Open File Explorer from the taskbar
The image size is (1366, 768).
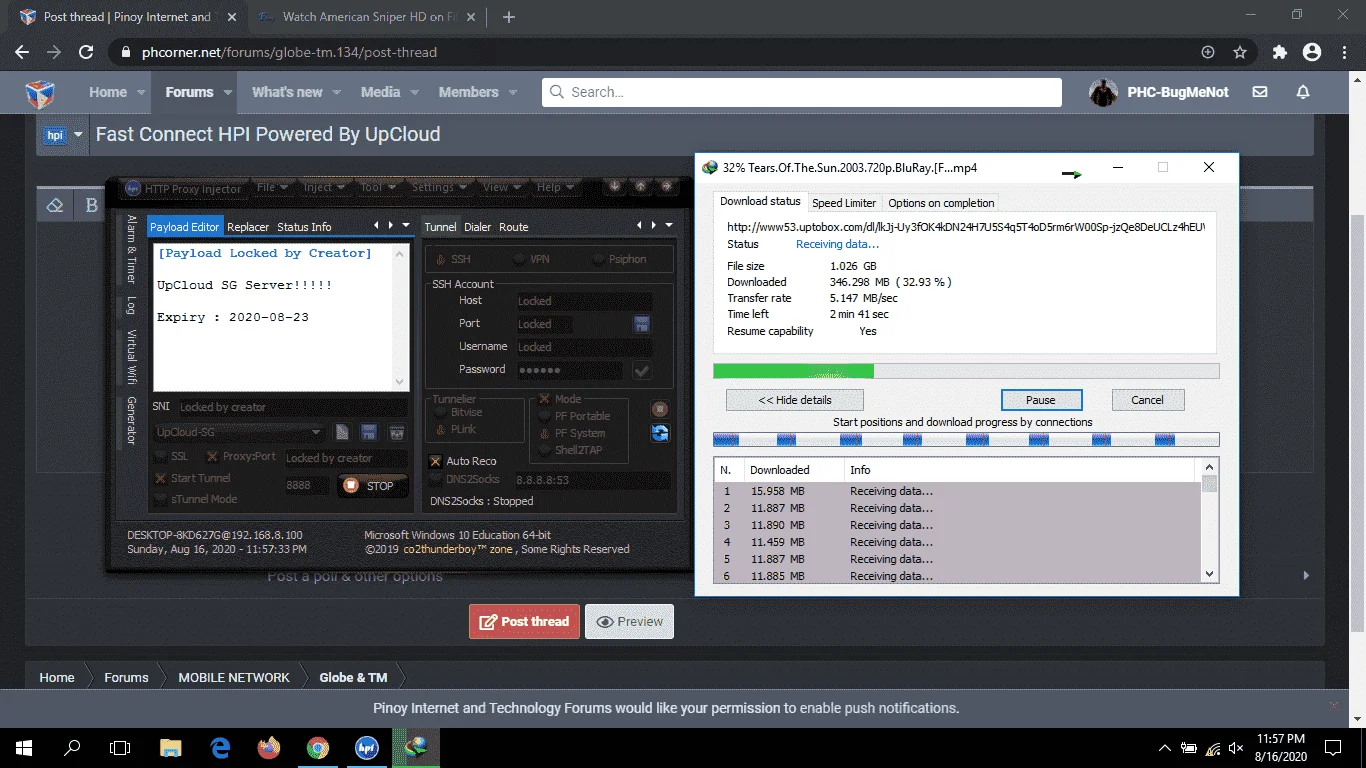171,747
